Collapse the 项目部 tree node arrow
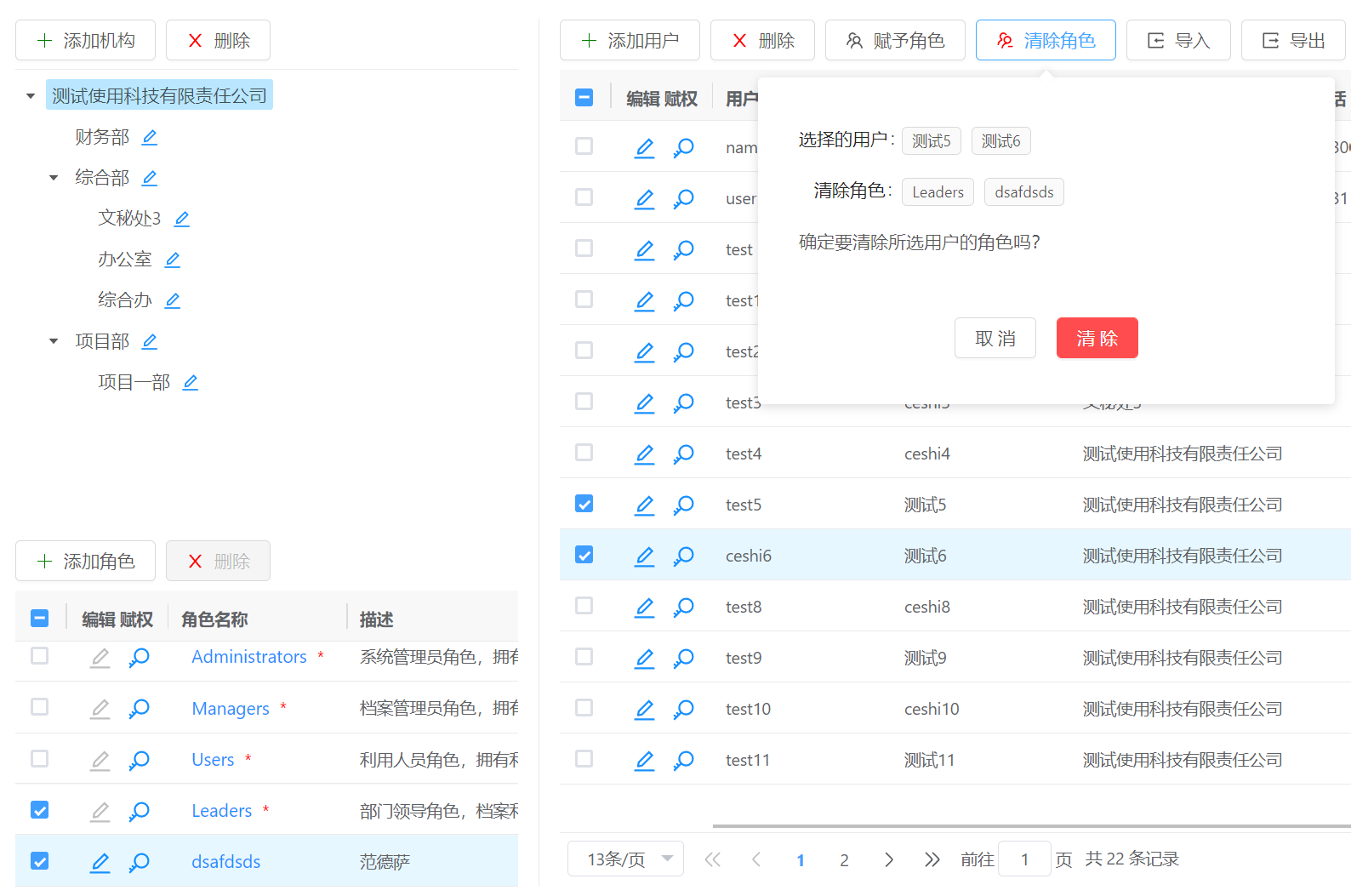This screenshot has width=1351, height=896. 54,341
